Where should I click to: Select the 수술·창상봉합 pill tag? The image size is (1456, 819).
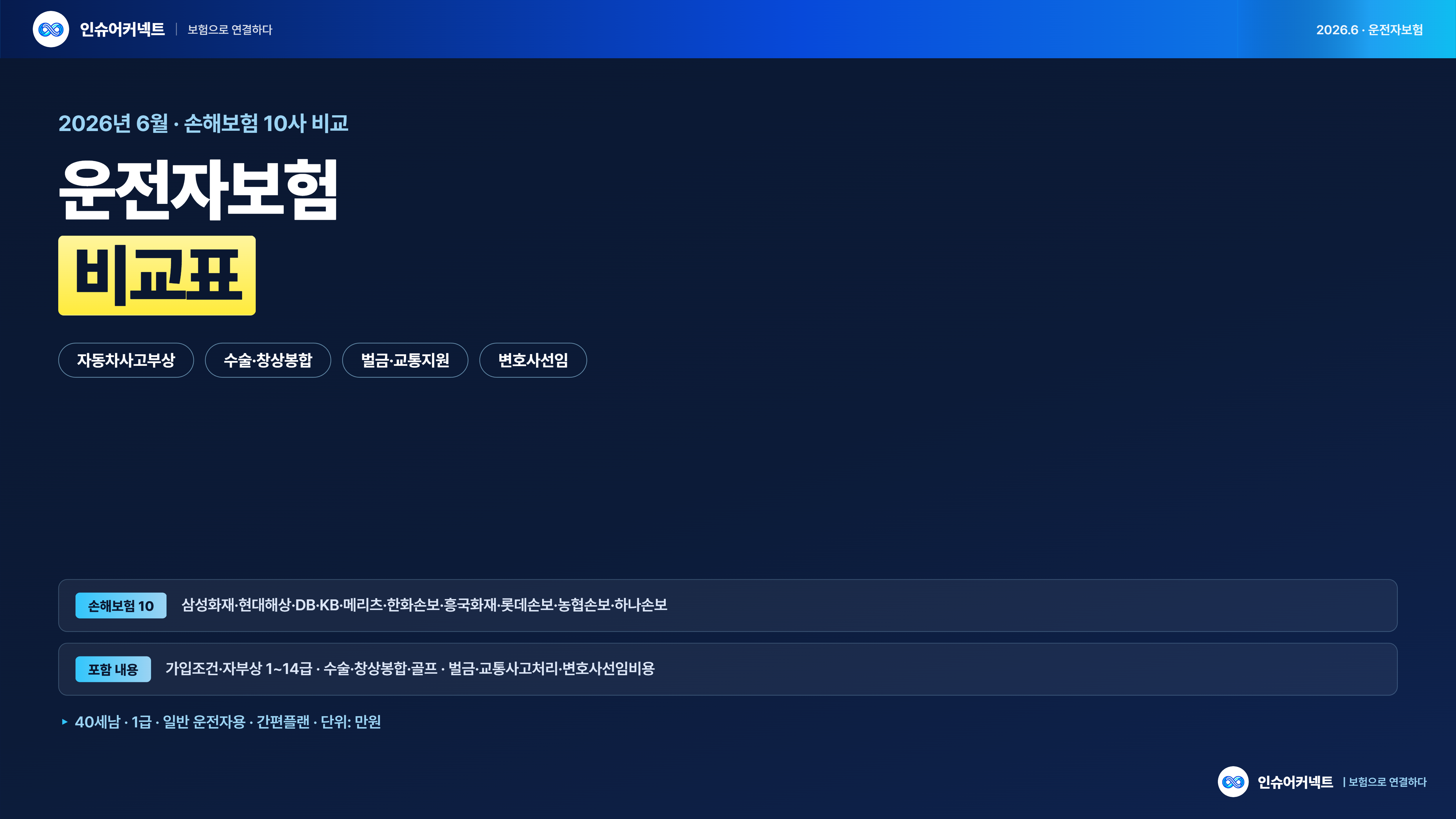(268, 360)
